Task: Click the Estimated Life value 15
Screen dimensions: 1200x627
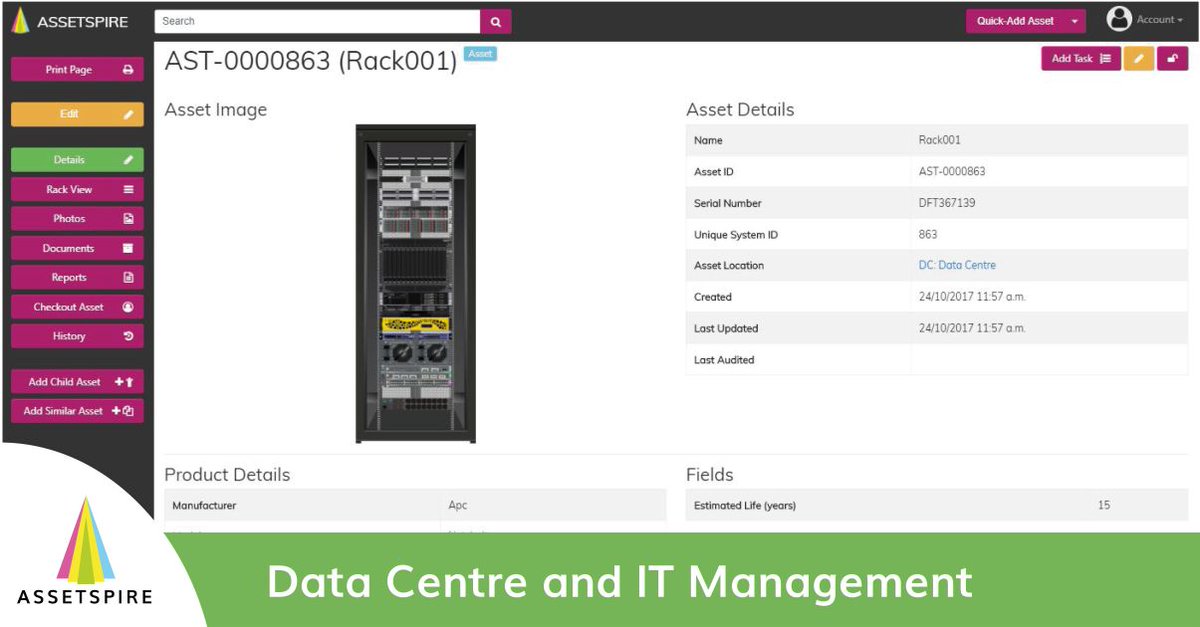Action: tap(1104, 506)
